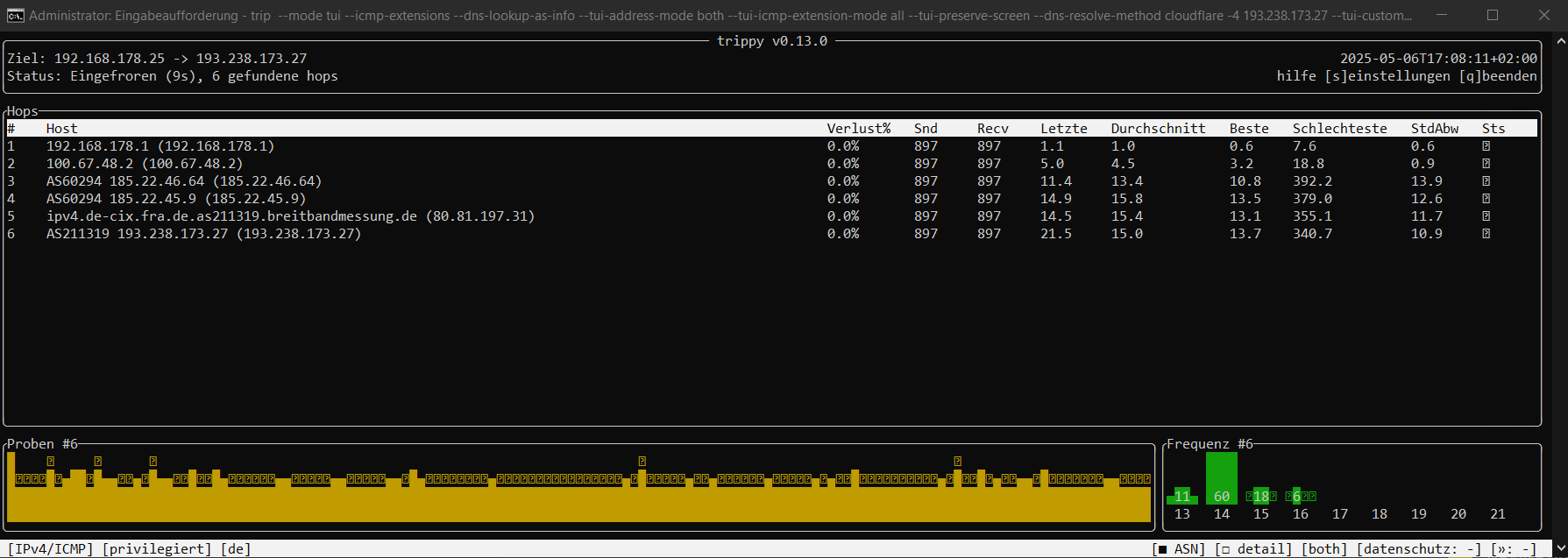
Task: Click status icon of hop 6 row
Action: pyautogui.click(x=1486, y=234)
